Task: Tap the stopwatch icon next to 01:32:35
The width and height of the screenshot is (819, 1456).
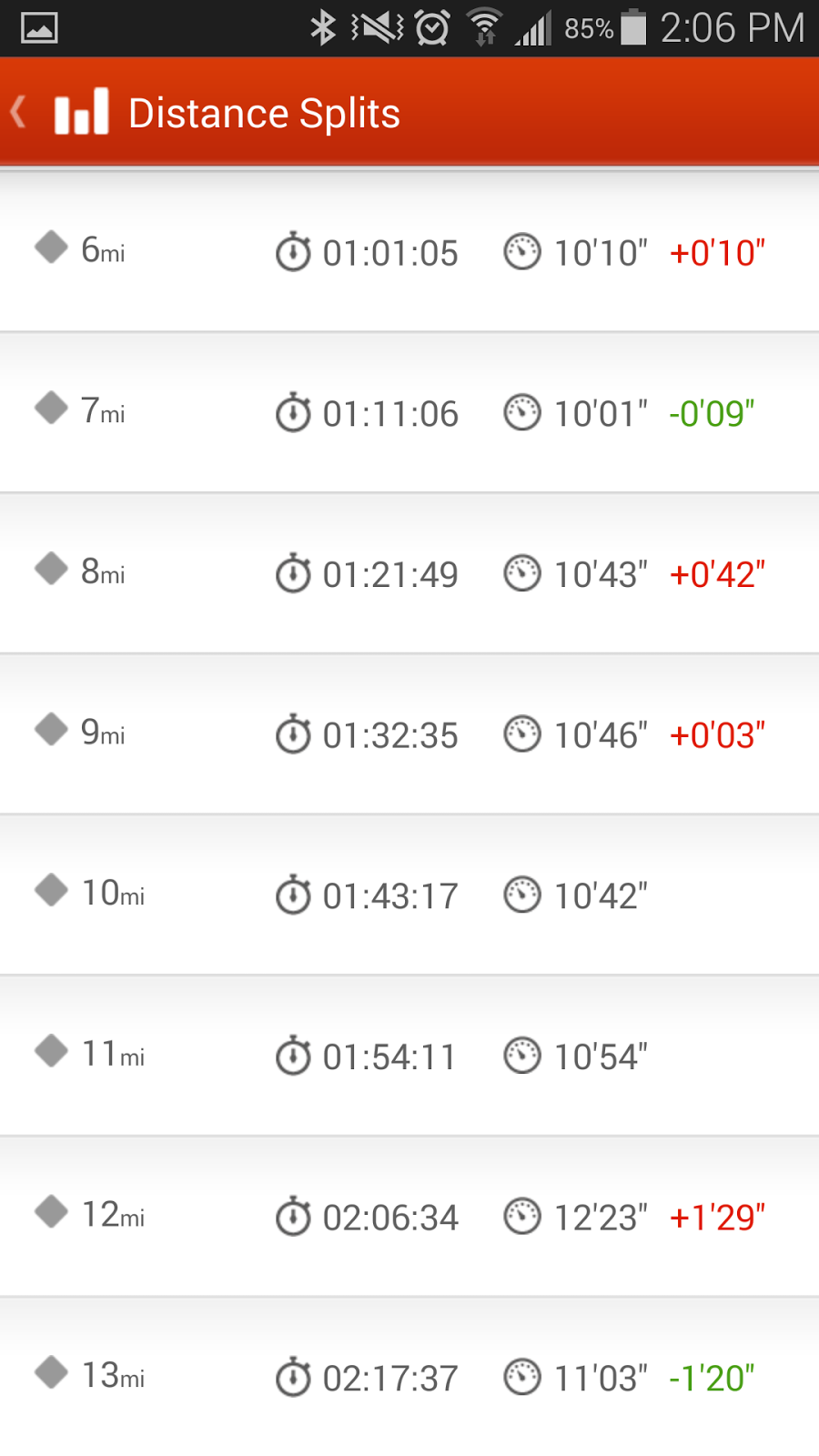Action: [x=293, y=734]
